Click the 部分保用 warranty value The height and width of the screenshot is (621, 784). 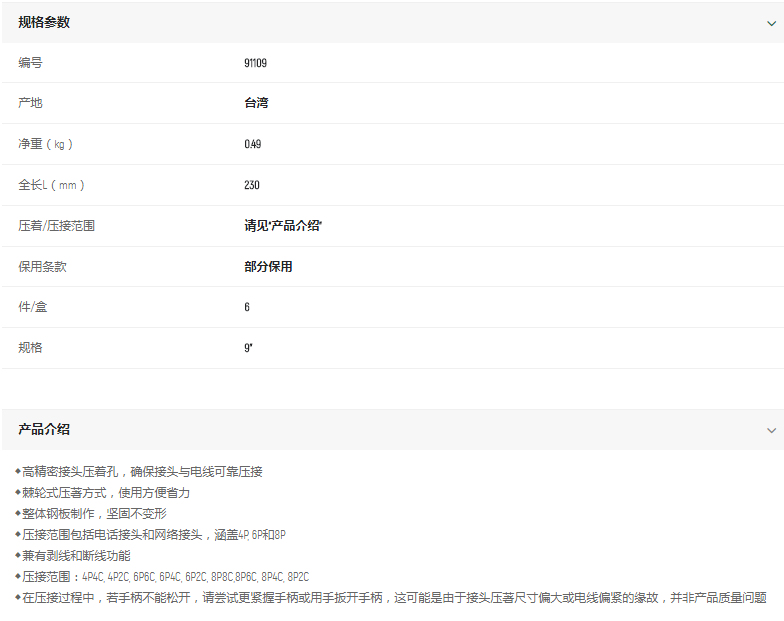click(x=268, y=267)
